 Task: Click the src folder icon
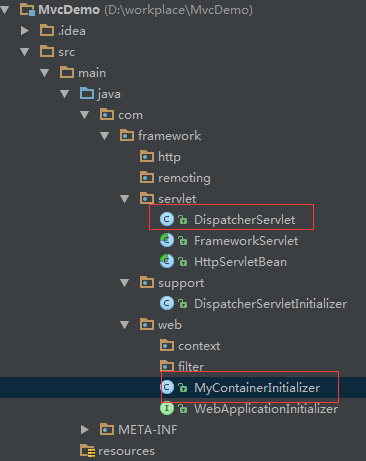(x=47, y=51)
